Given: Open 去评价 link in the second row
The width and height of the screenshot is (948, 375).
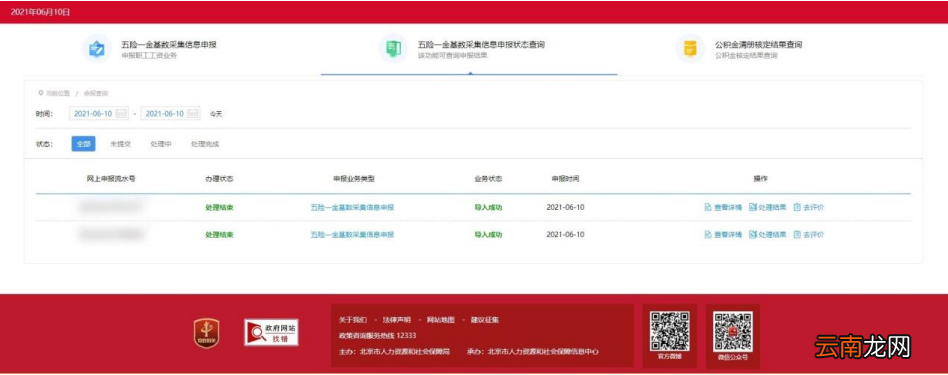Looking at the screenshot, I should 814,235.
